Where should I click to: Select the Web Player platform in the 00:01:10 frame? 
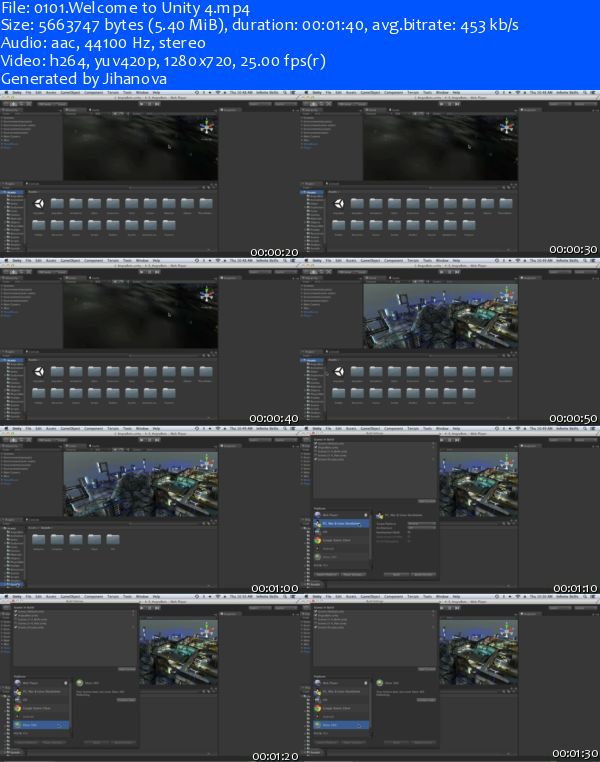pyautogui.click(x=342, y=515)
